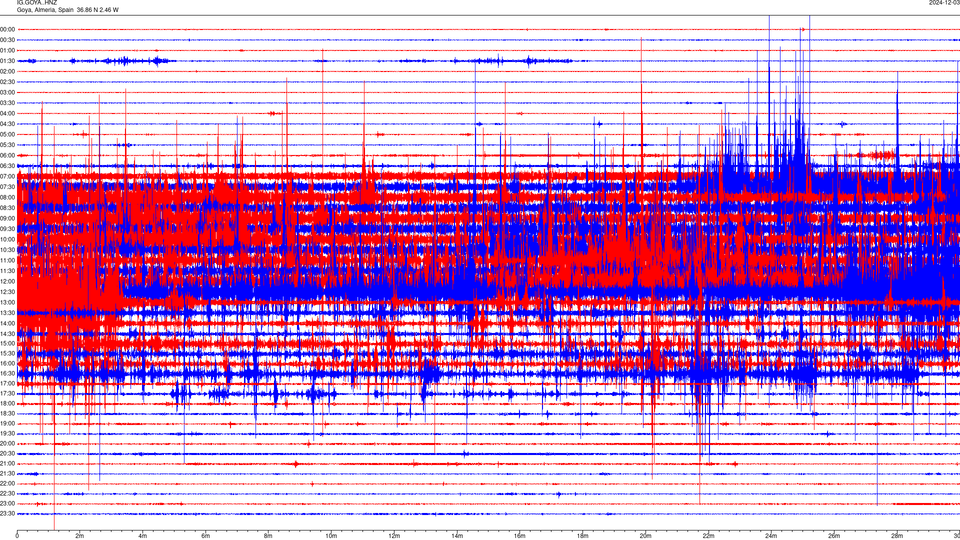Click the 05:00 time row label
Screen dimensions: 960x540
point(8,134)
